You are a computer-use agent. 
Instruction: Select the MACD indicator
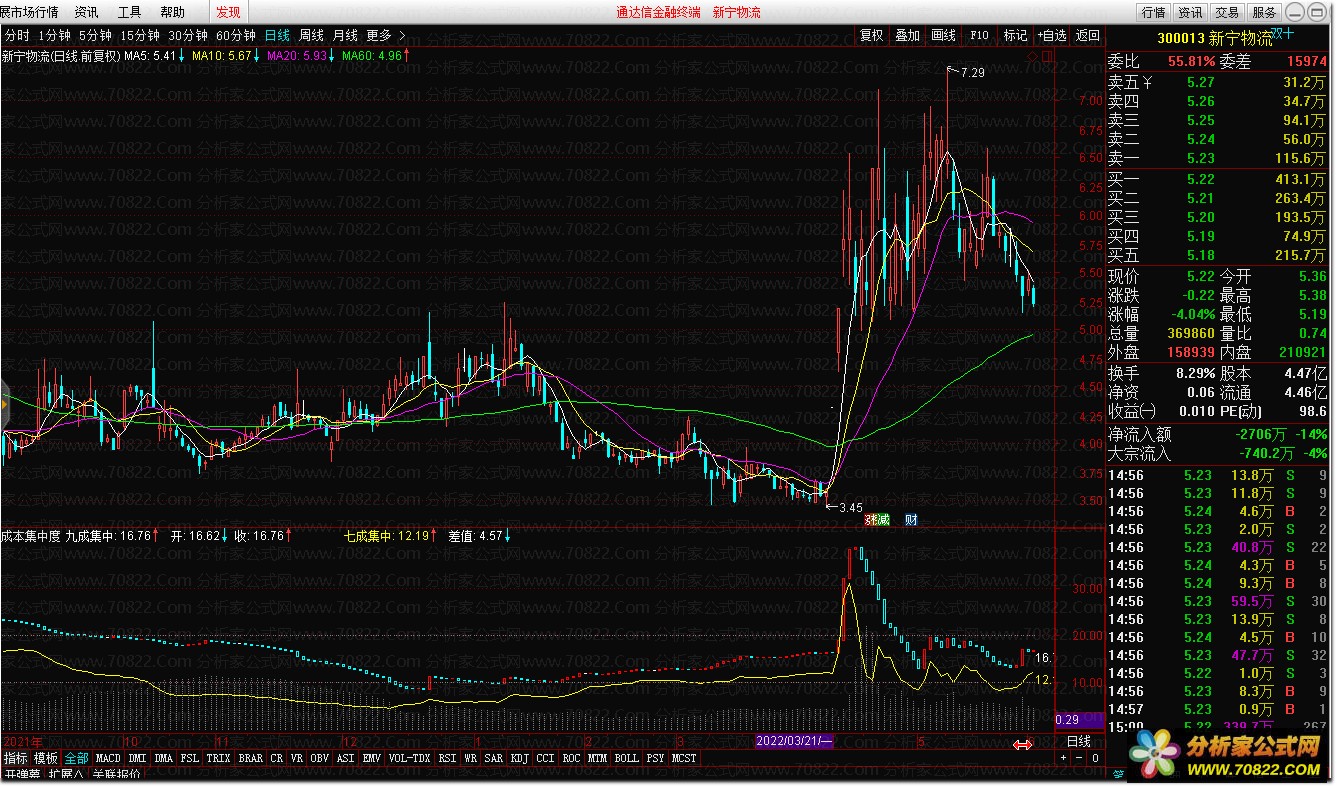tap(108, 759)
